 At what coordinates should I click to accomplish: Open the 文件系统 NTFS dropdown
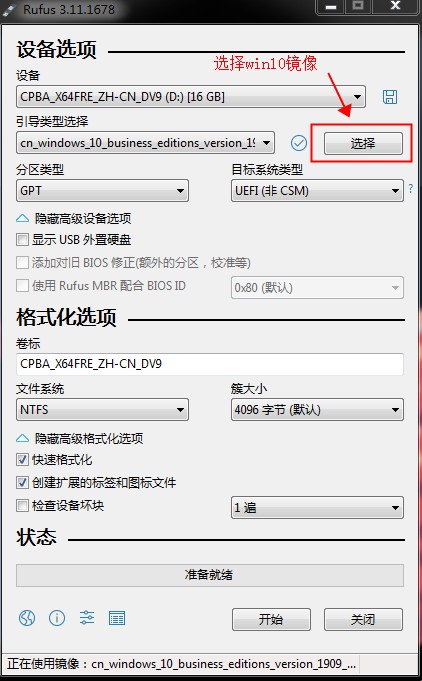[102, 410]
